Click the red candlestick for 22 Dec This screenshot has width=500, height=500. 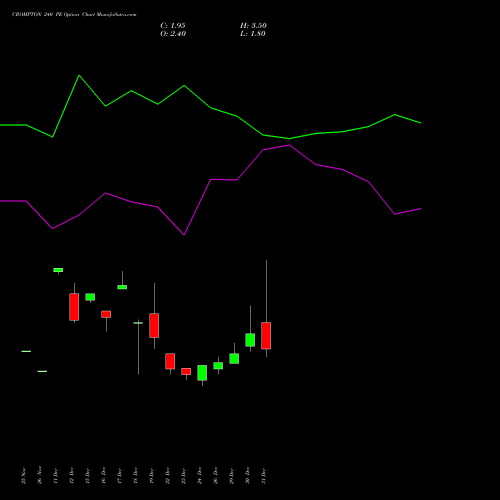pyautogui.click(x=170, y=361)
